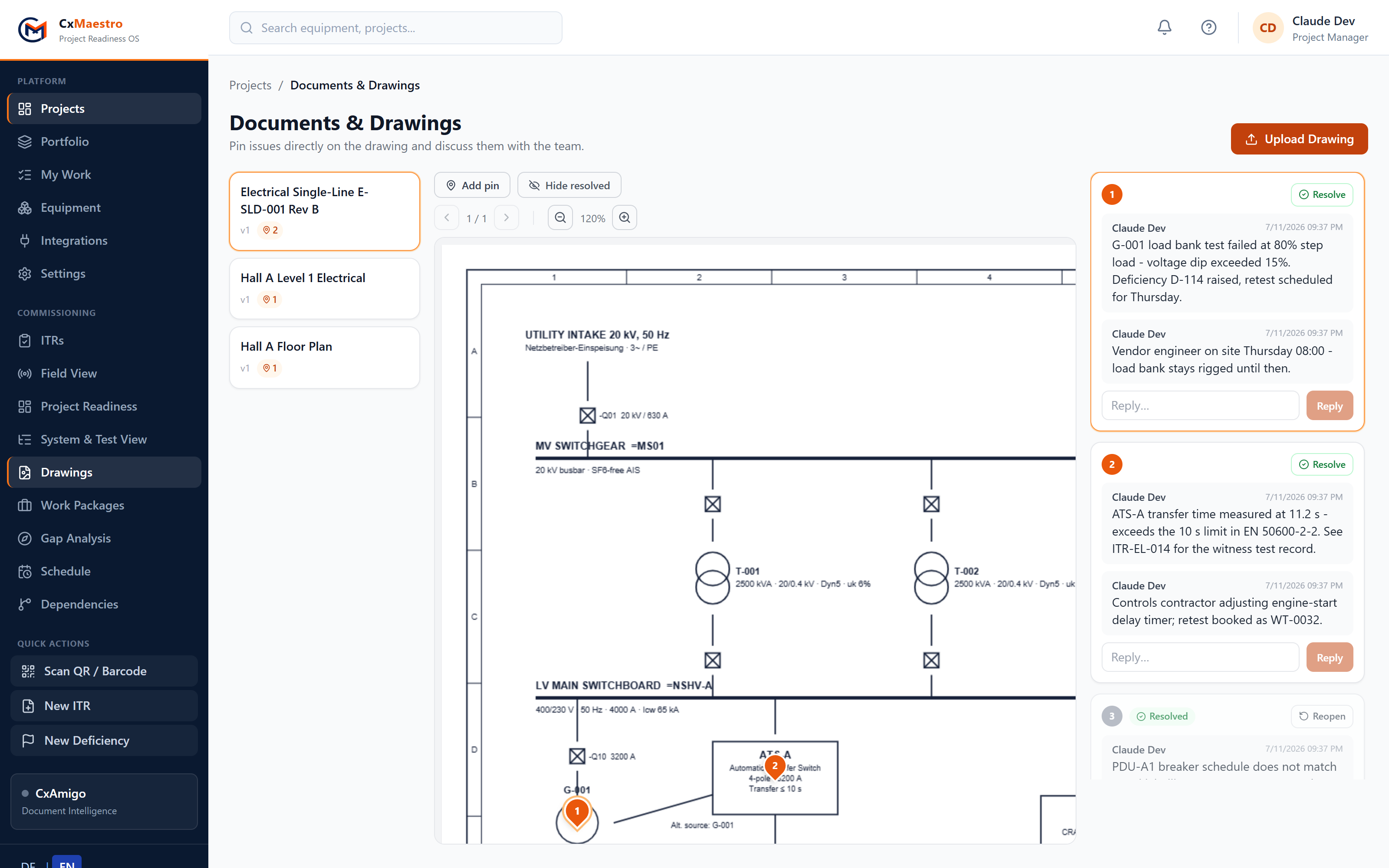1389x868 pixels.
Task: Zoom in on the drawing
Action: point(625,217)
